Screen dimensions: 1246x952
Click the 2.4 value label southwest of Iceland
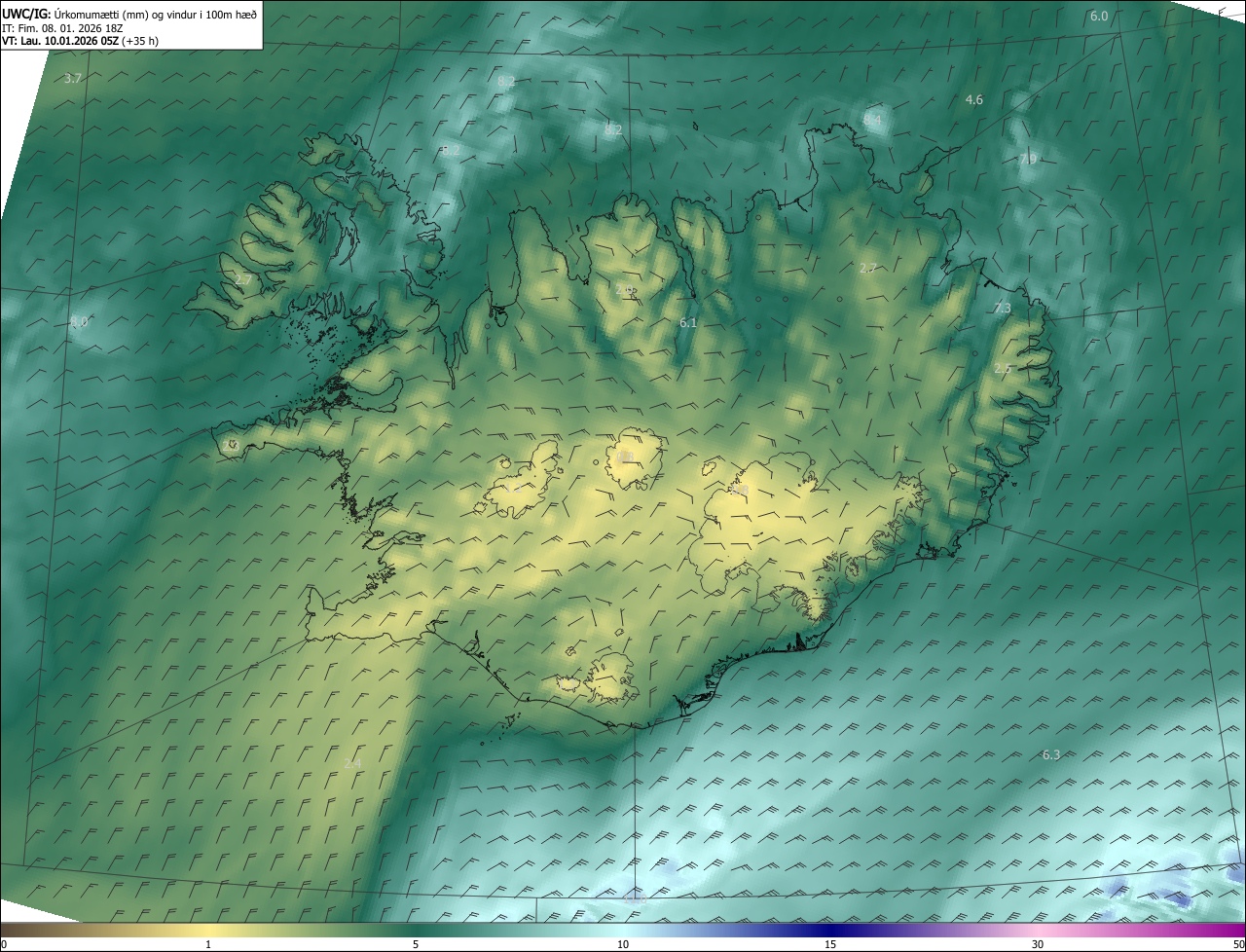coord(352,764)
